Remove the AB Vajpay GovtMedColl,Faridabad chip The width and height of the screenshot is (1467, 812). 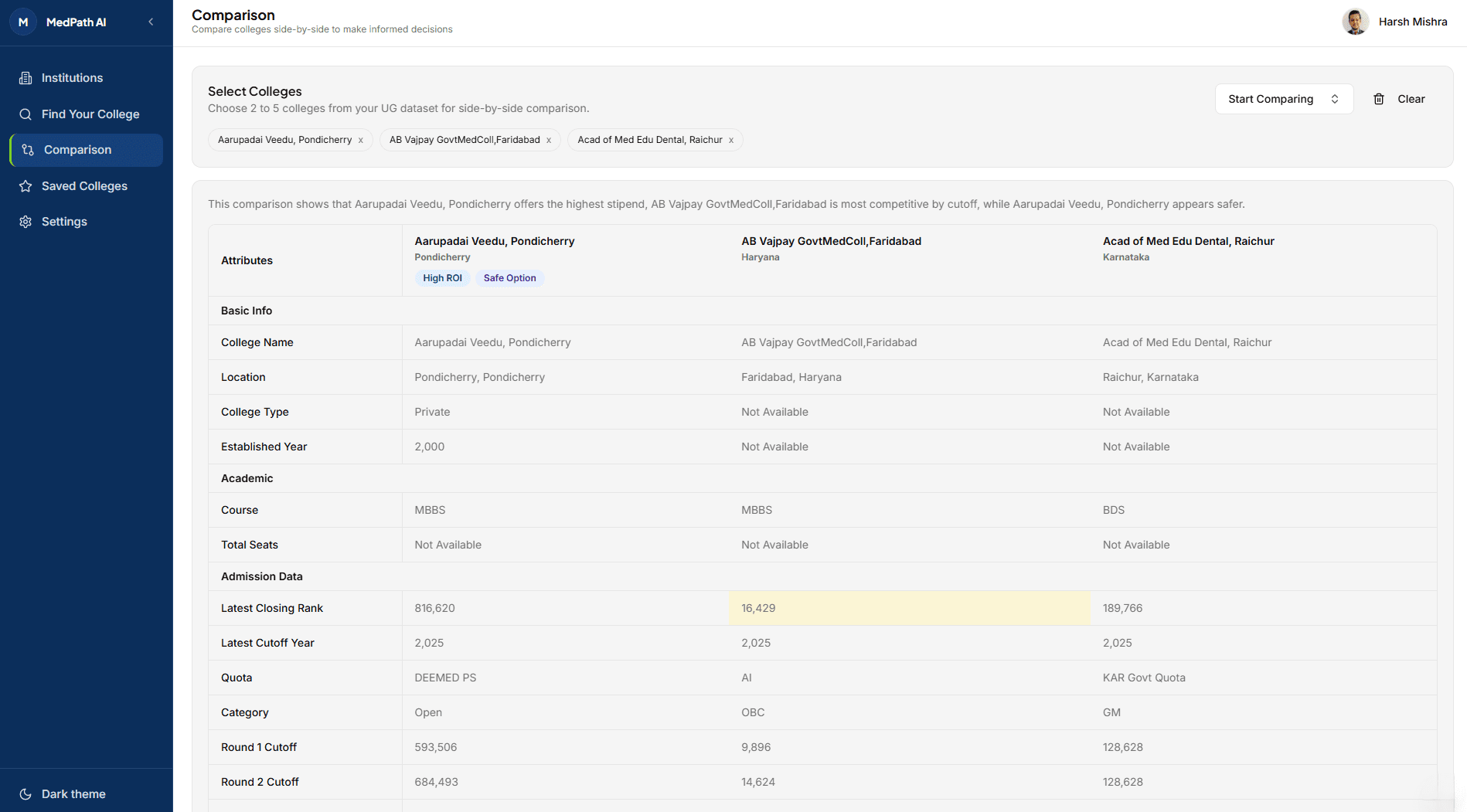[549, 141]
